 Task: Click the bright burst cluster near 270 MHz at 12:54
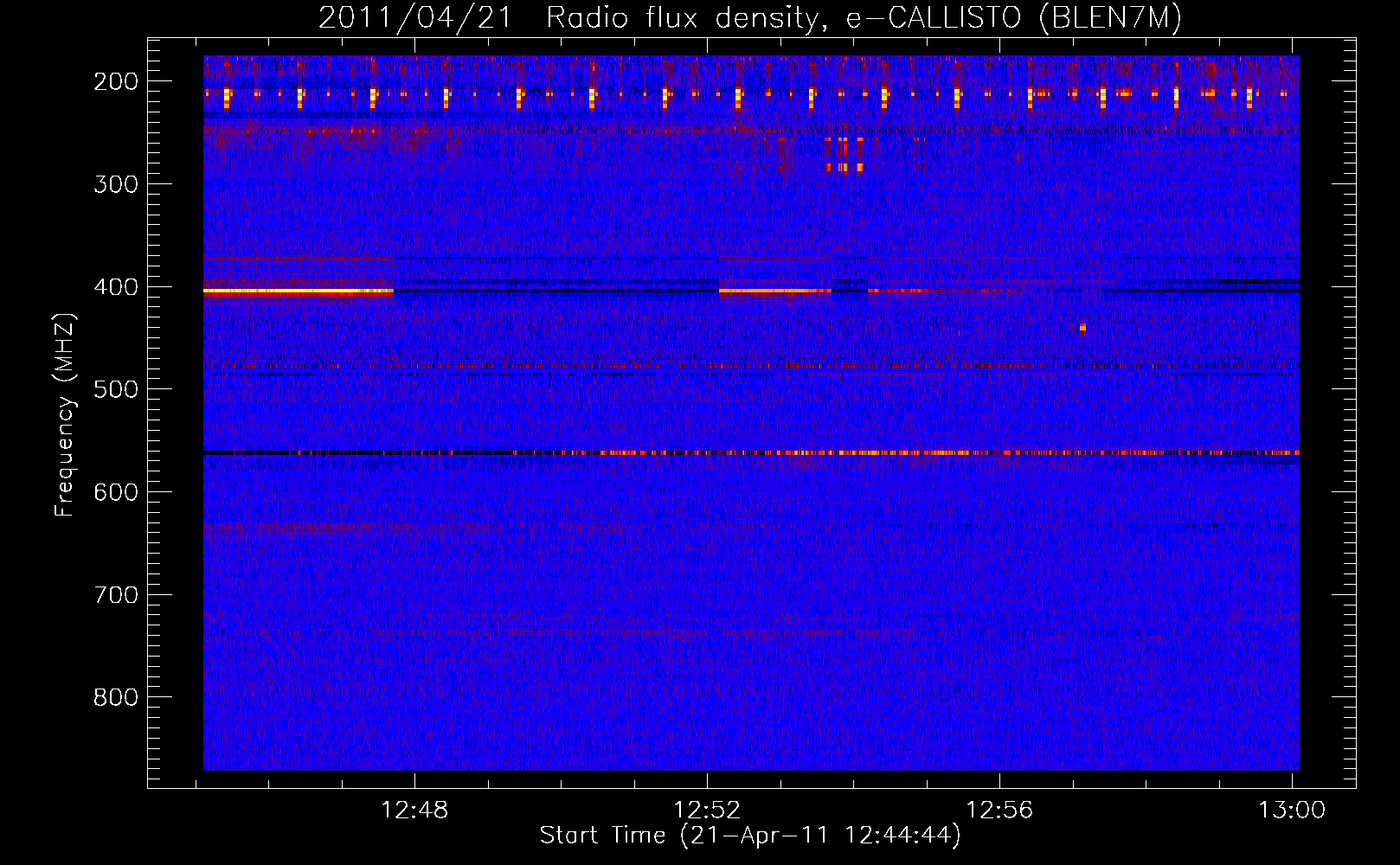click(x=844, y=154)
